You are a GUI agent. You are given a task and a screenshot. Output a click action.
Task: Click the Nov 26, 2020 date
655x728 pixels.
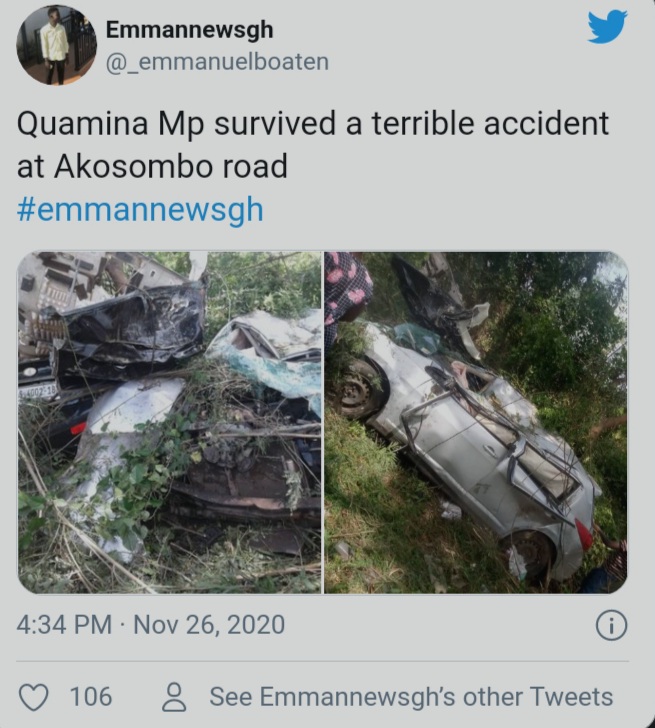pyautogui.click(x=209, y=624)
